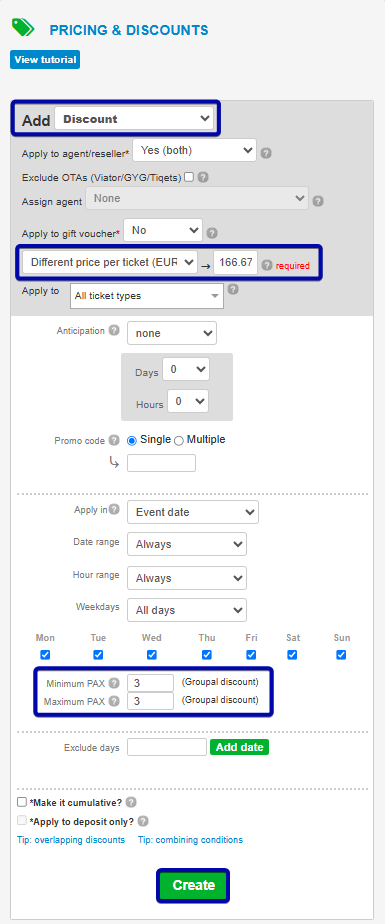The height and width of the screenshot is (924, 385).
Task: Toggle Exclude OTAs checkbox
Action: click(x=189, y=177)
